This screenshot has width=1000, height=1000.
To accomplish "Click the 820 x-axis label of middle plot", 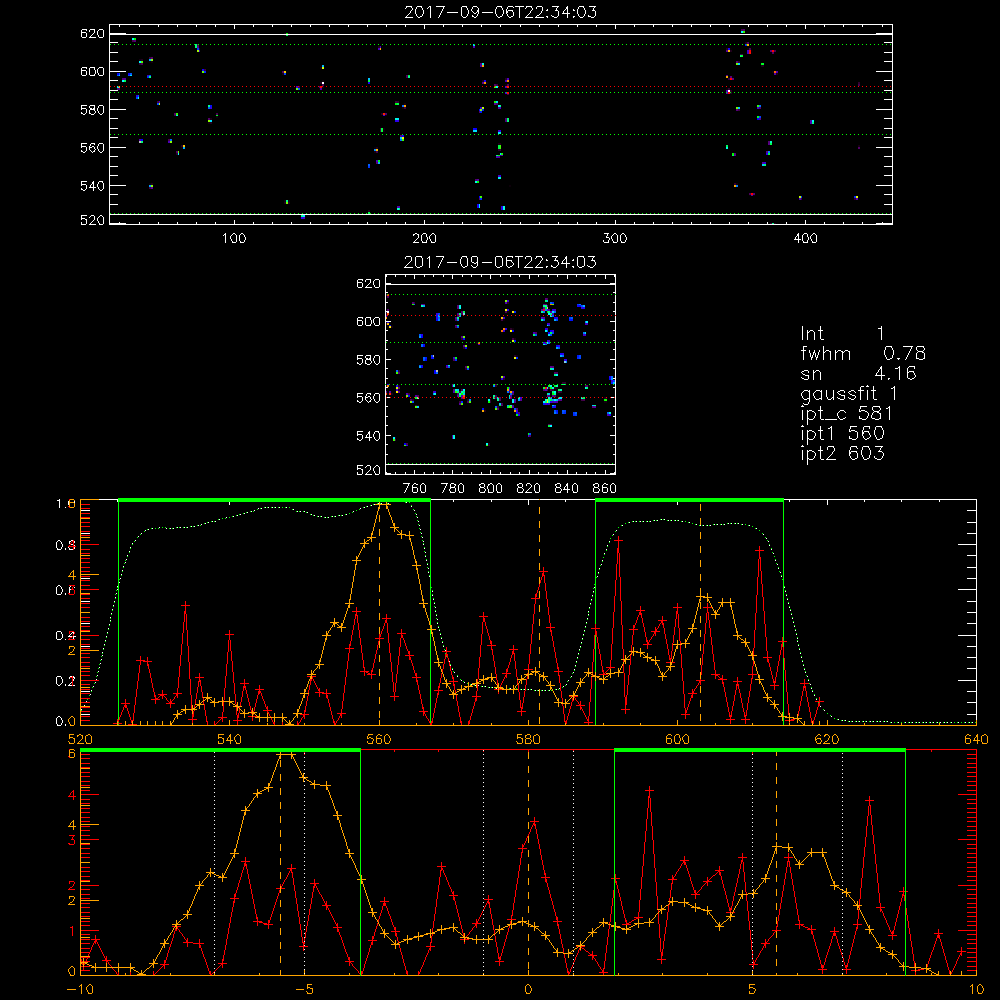I will pyautogui.click(x=529, y=489).
